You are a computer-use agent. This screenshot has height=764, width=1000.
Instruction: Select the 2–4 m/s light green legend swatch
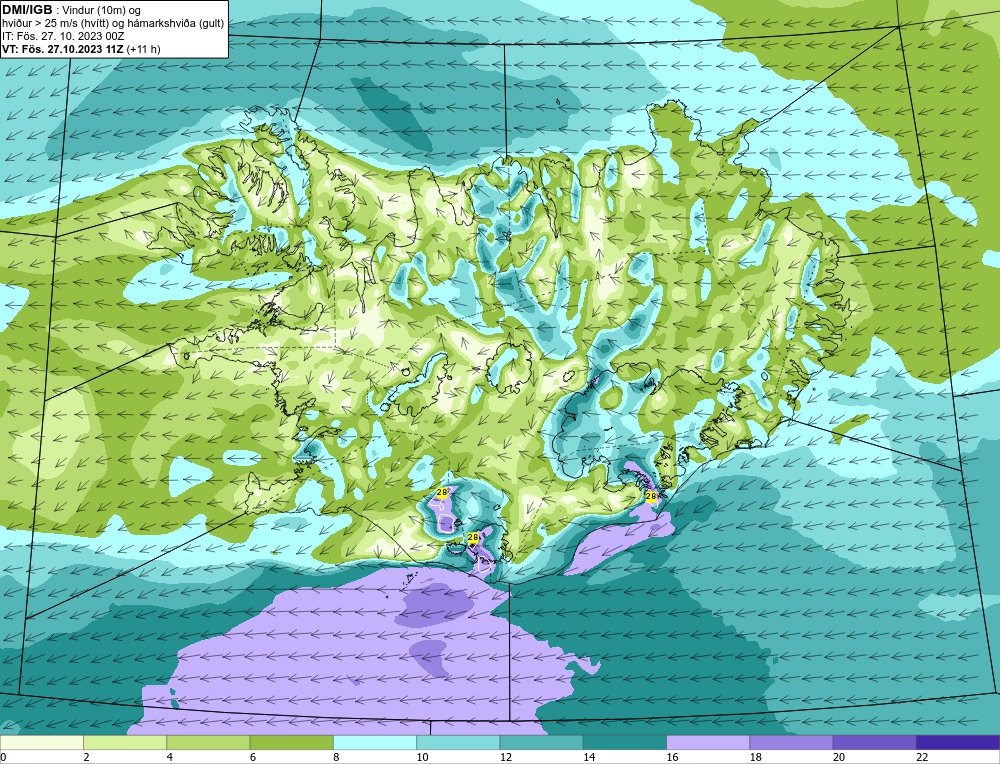point(125,742)
